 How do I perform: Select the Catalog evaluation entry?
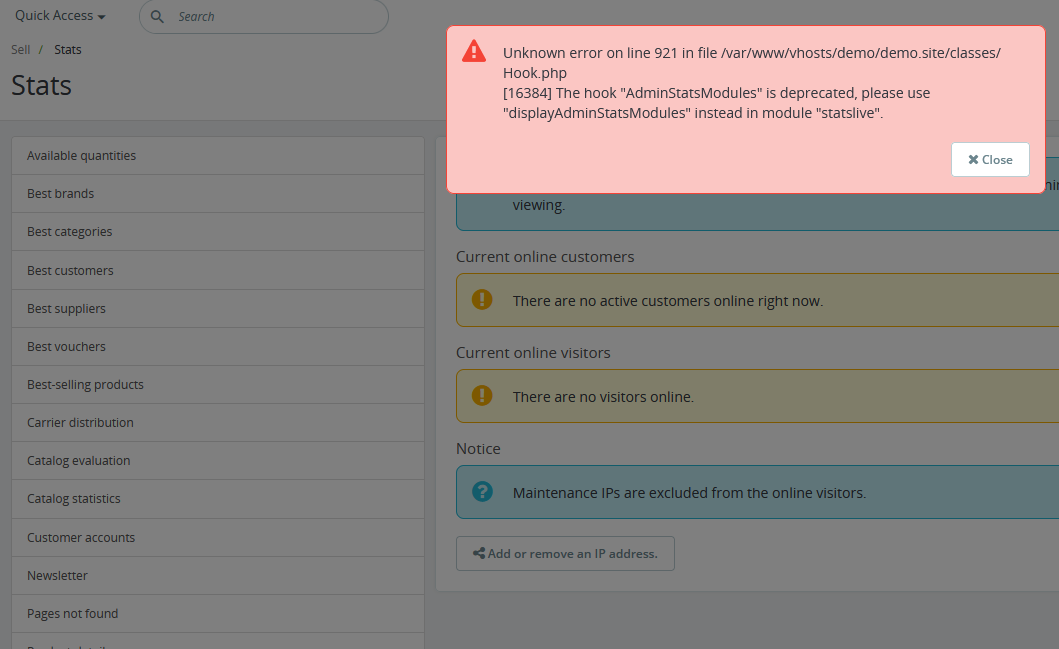click(x=78, y=460)
